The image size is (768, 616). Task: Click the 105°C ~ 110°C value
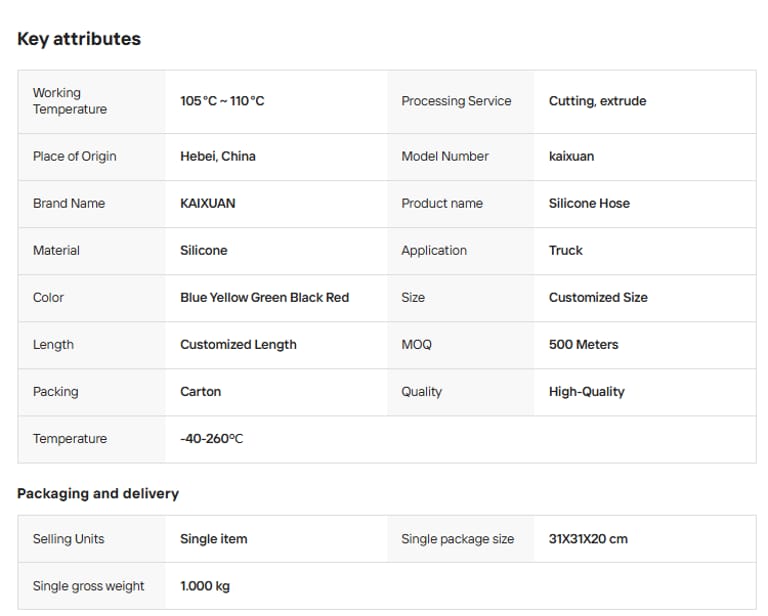[222, 101]
